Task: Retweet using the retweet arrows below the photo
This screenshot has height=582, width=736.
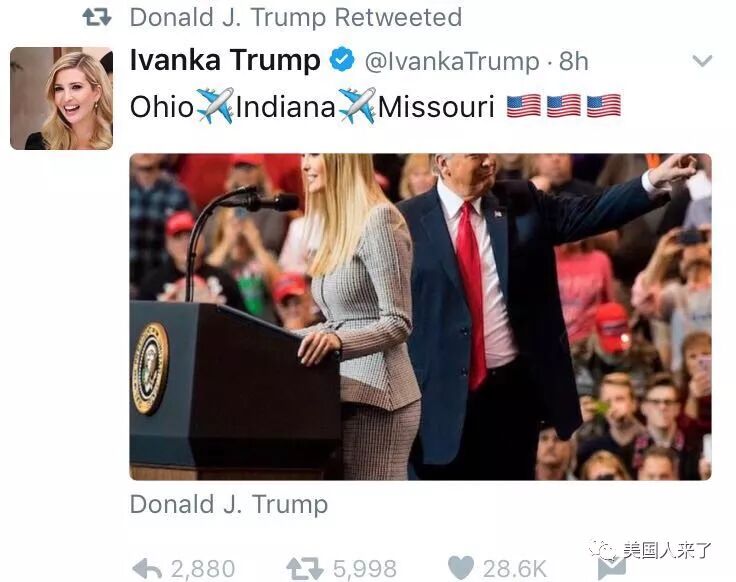Action: coord(305,568)
